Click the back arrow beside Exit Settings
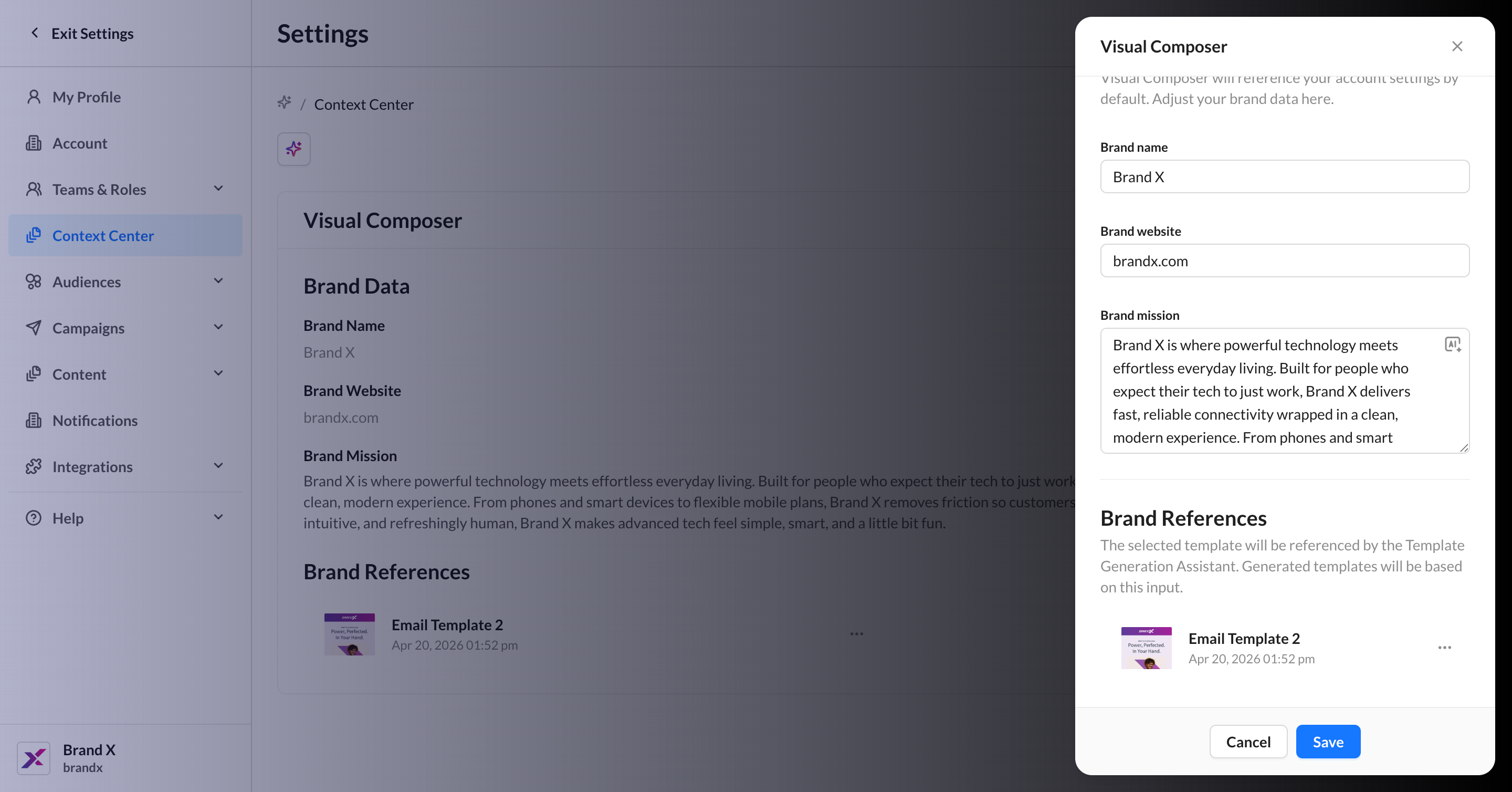 [35, 33]
